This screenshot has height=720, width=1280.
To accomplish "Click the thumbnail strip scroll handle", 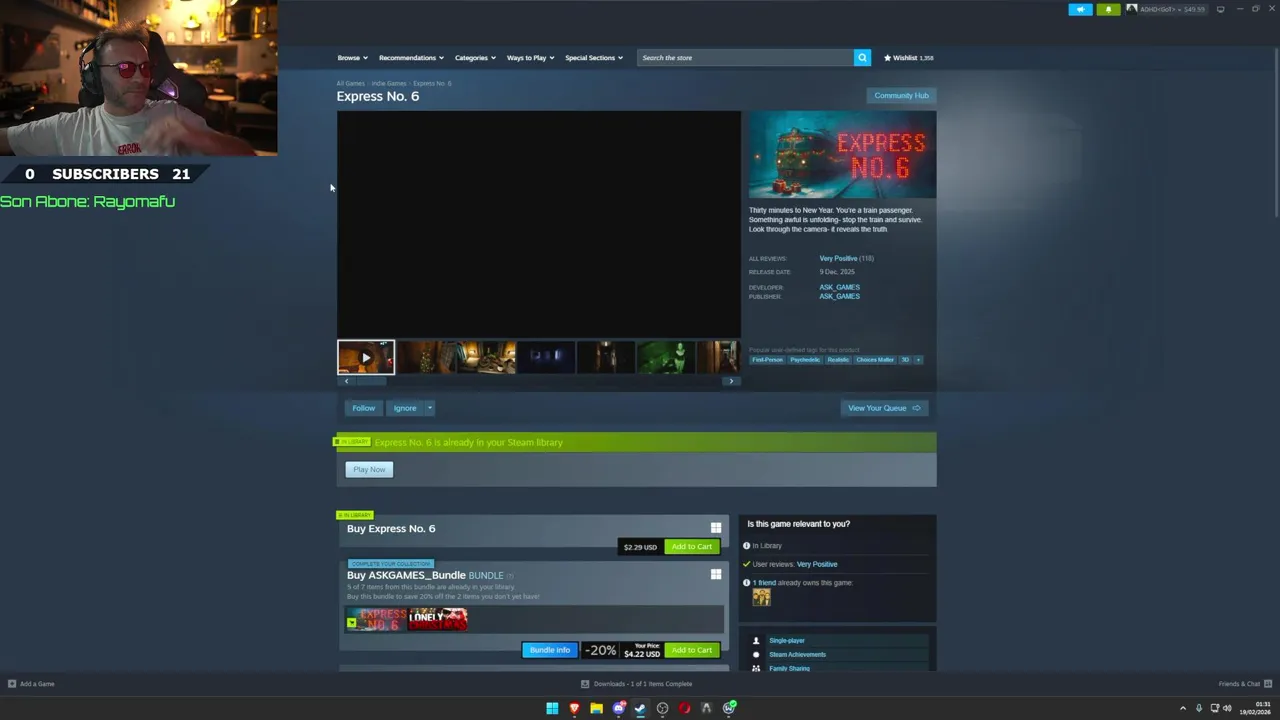I will click(371, 381).
